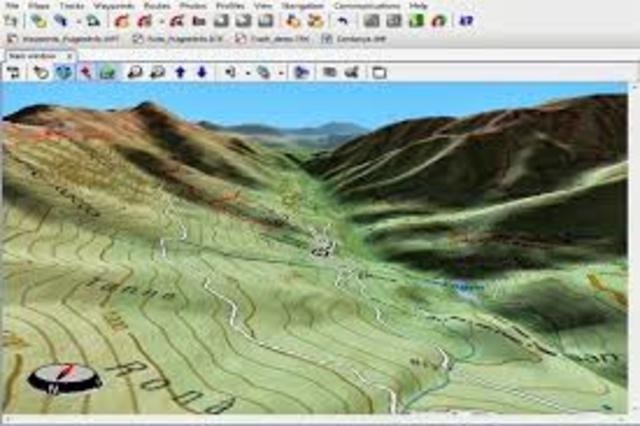The width and height of the screenshot is (640, 426).
Task: Toggle the blue 3D view button
Action: click(x=63, y=73)
